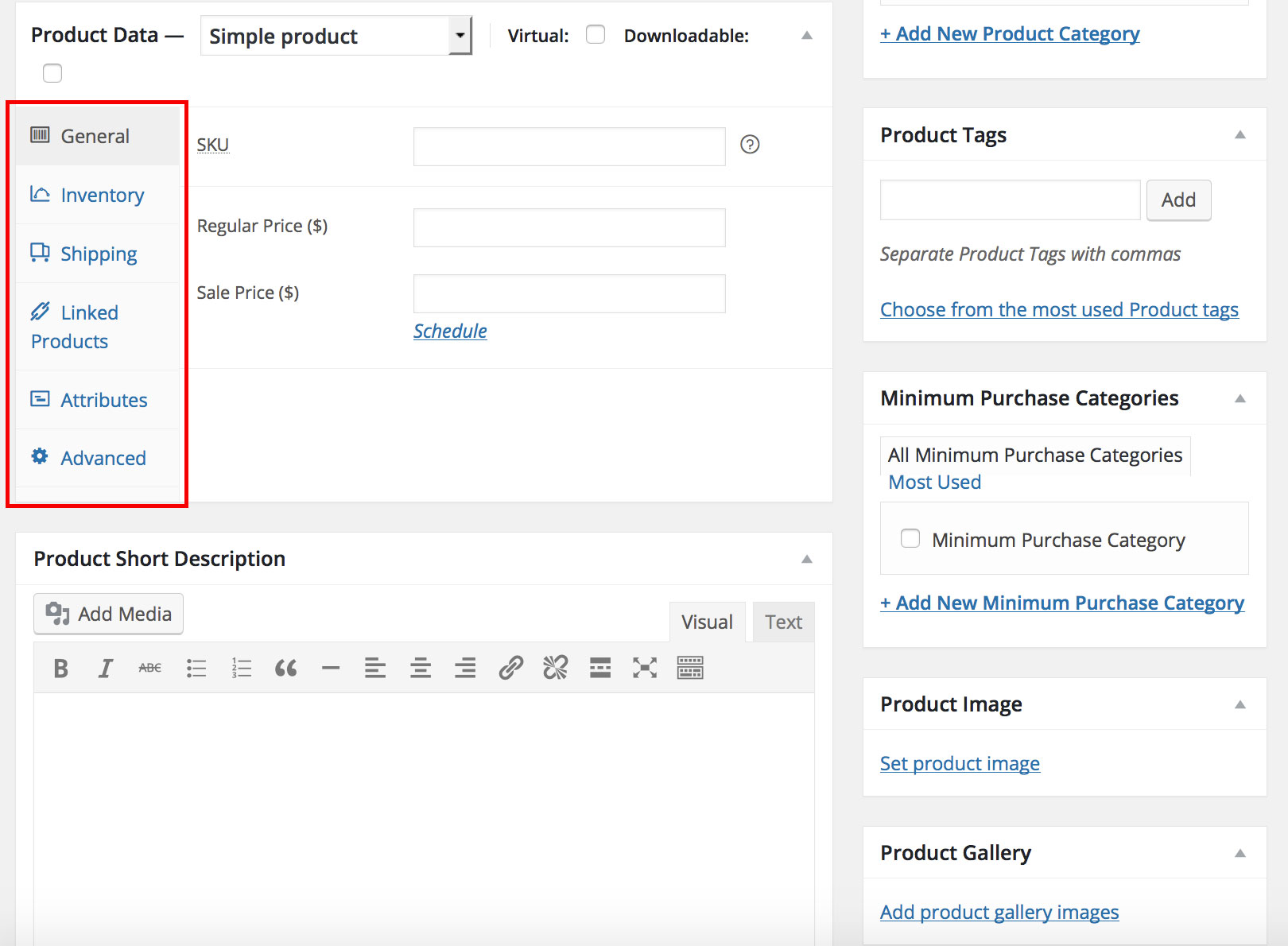Switch editor to Text tab
The height and width of the screenshot is (946, 1288).
783,622
